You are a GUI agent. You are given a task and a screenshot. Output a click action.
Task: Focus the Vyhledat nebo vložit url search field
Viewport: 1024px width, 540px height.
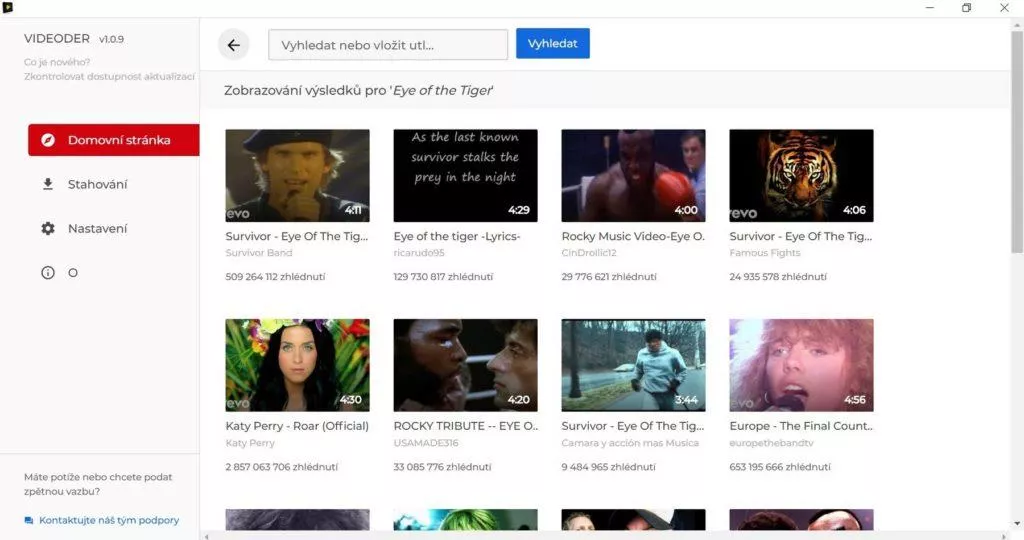tap(388, 44)
